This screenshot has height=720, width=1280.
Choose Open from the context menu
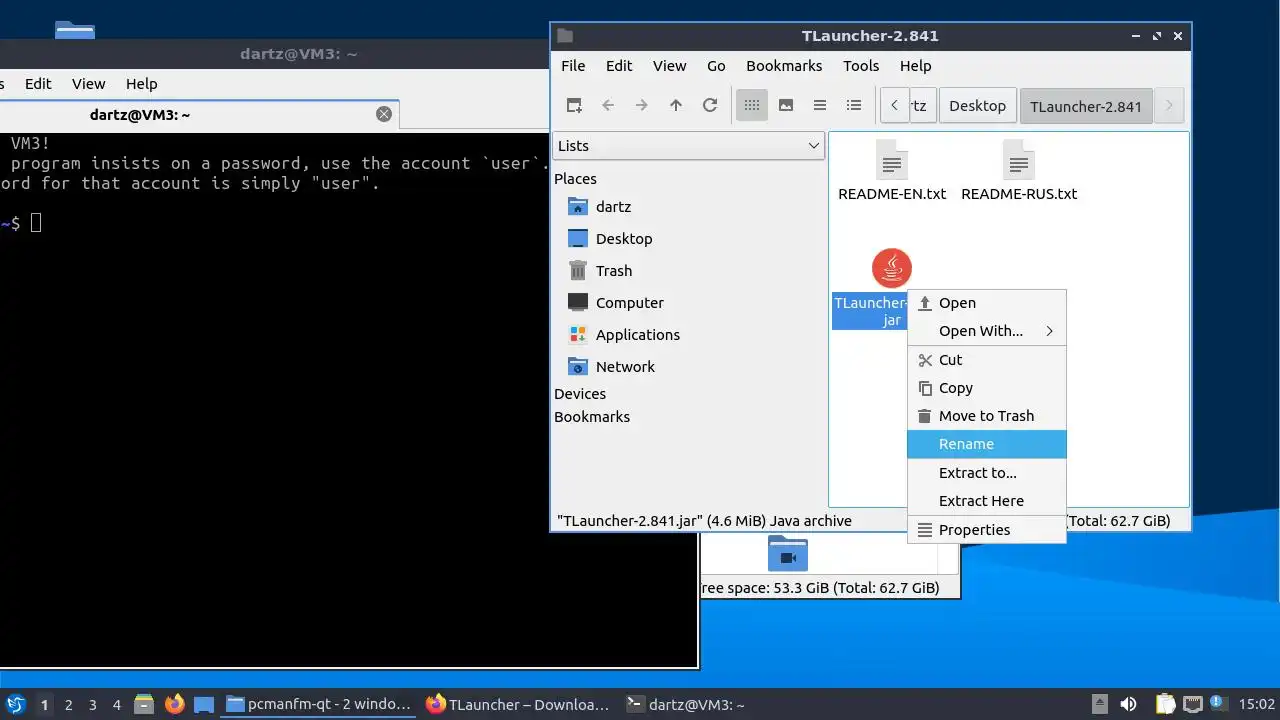[x=987, y=303]
